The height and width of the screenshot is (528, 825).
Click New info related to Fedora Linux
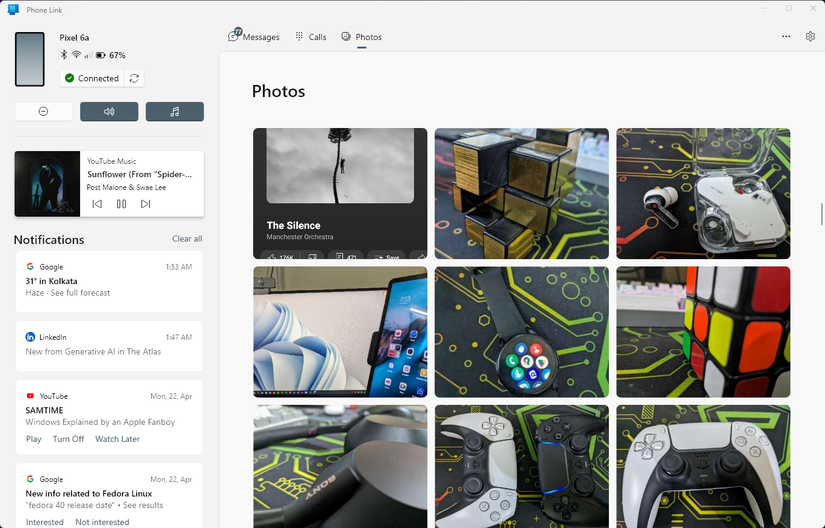[x=89, y=494]
